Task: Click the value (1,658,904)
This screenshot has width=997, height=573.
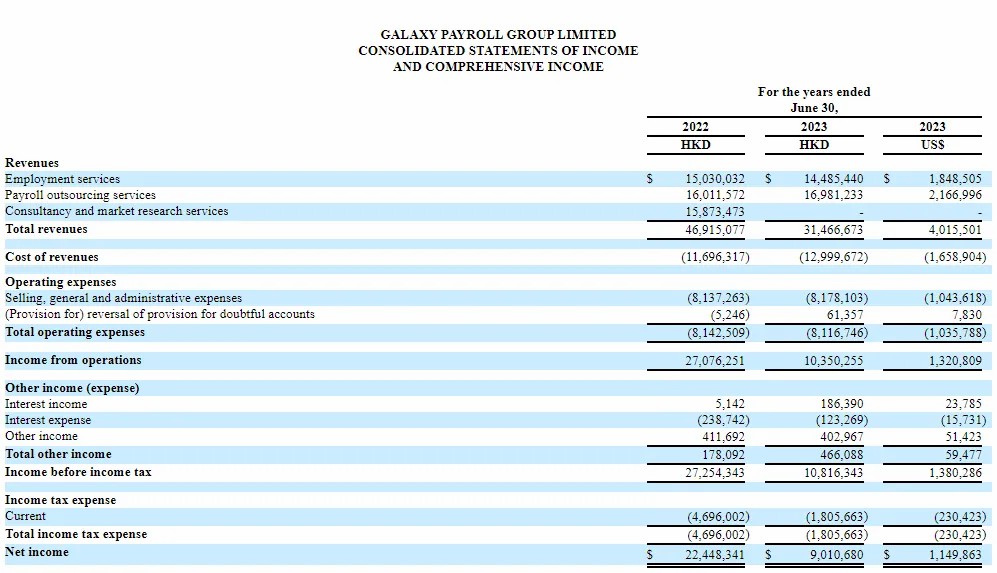Action: 955,257
